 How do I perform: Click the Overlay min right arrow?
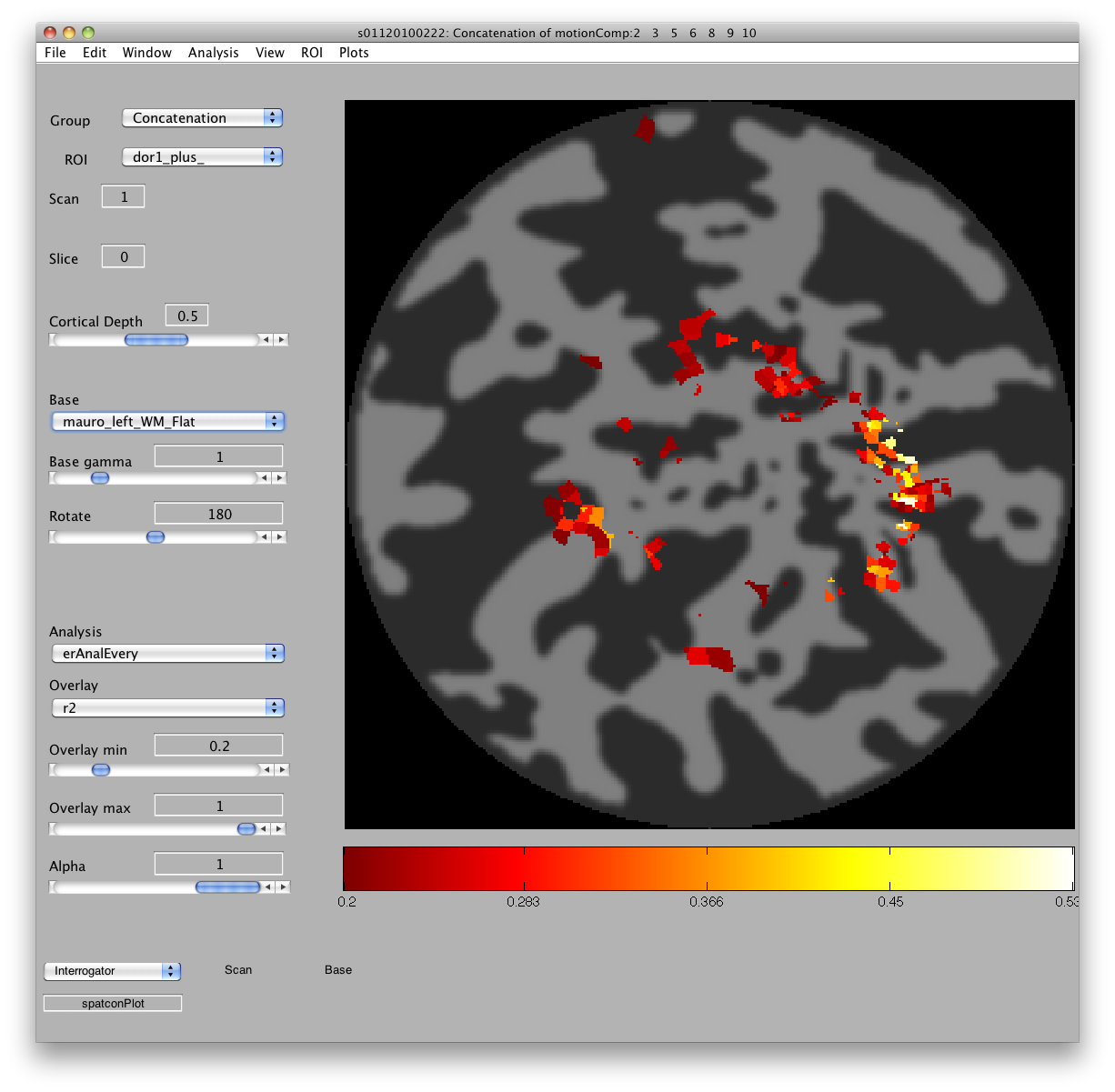click(282, 770)
